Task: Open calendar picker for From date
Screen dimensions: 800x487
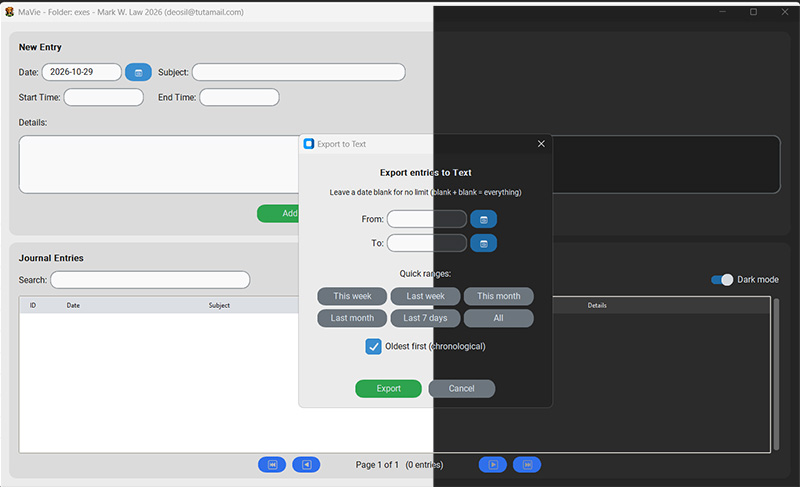Action: [483, 219]
